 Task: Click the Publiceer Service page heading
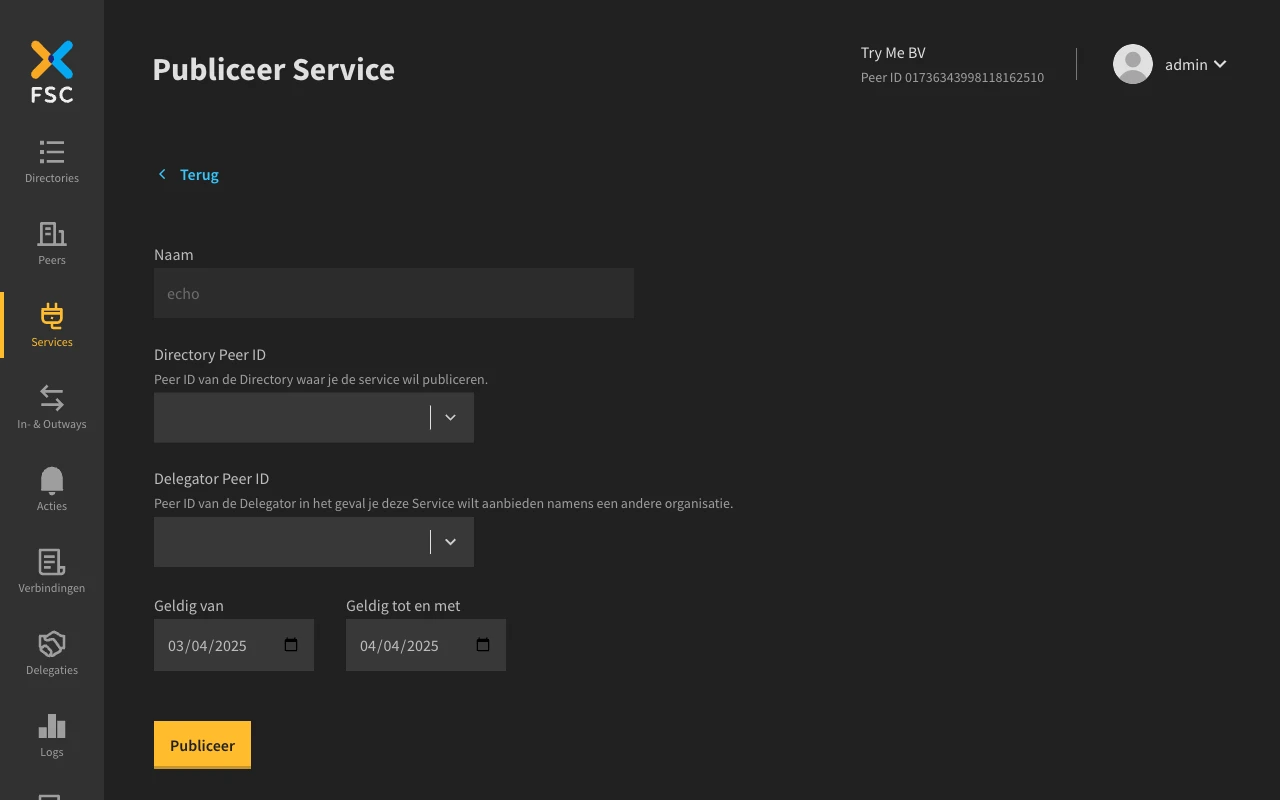pos(273,69)
